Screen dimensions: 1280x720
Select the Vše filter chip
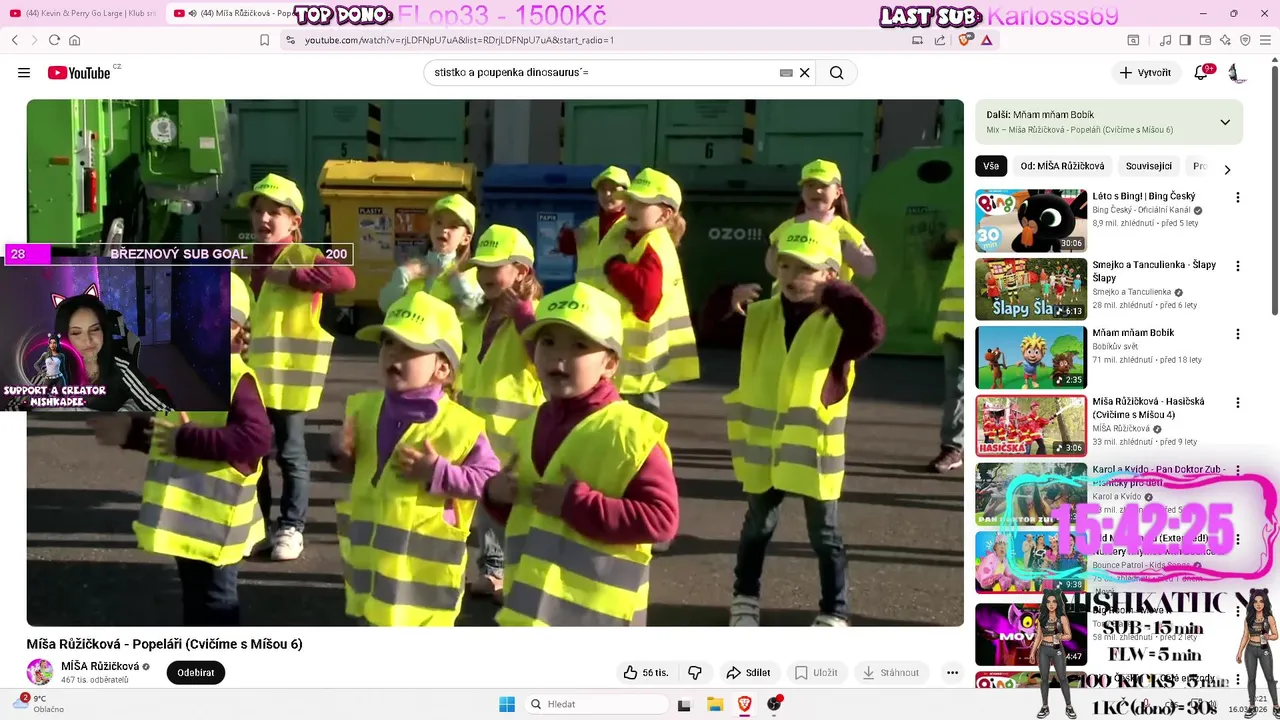pos(991,166)
